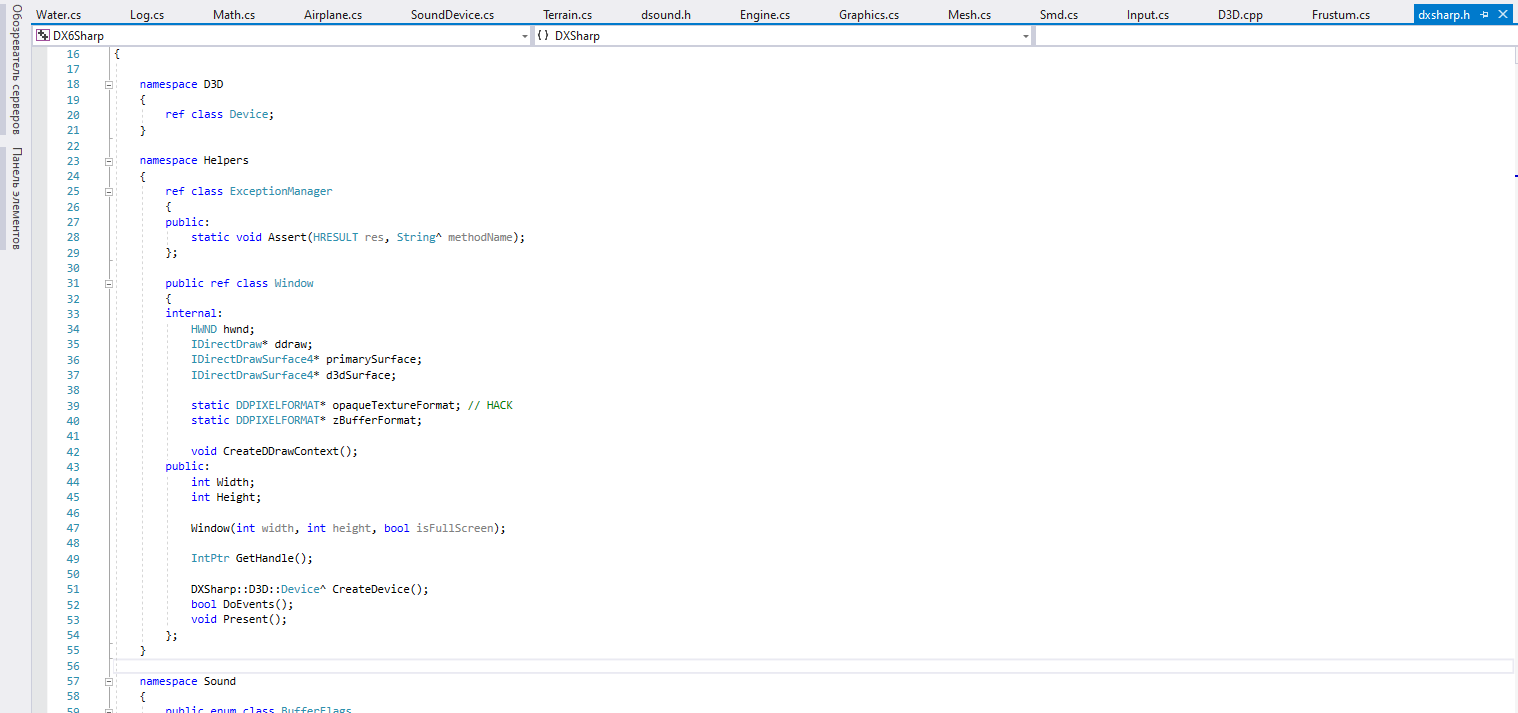
Task: Collapse namespace D3D at line 18
Action: pyautogui.click(x=108, y=85)
